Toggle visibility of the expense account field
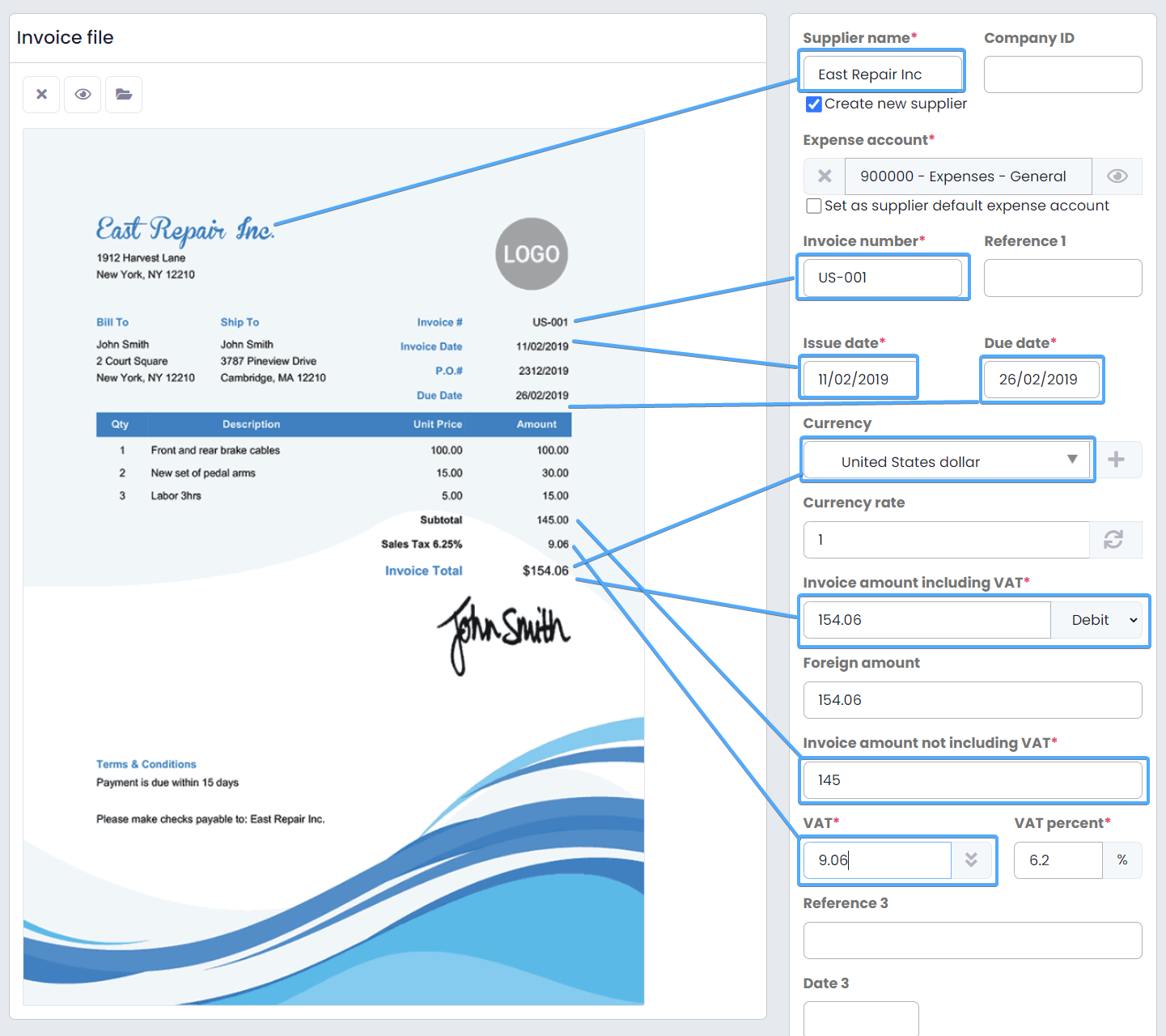This screenshot has width=1166, height=1036. coord(1117,176)
